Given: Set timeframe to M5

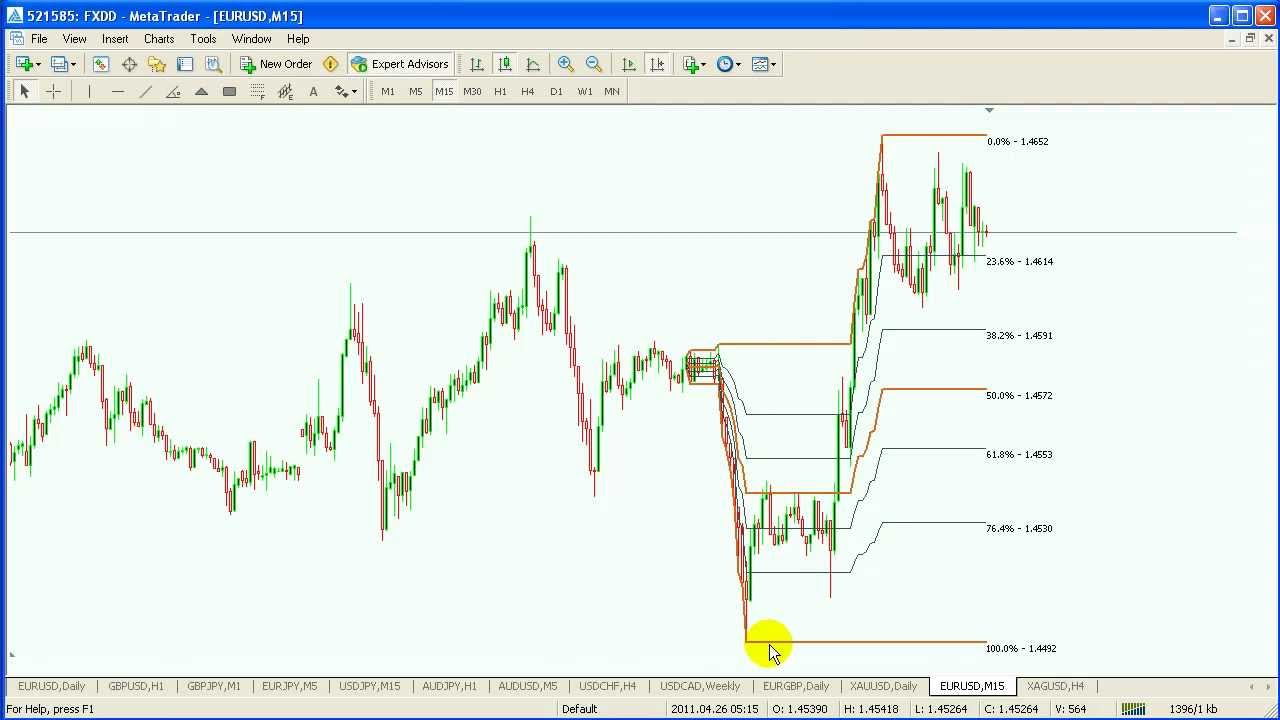Looking at the screenshot, I should click(416, 91).
